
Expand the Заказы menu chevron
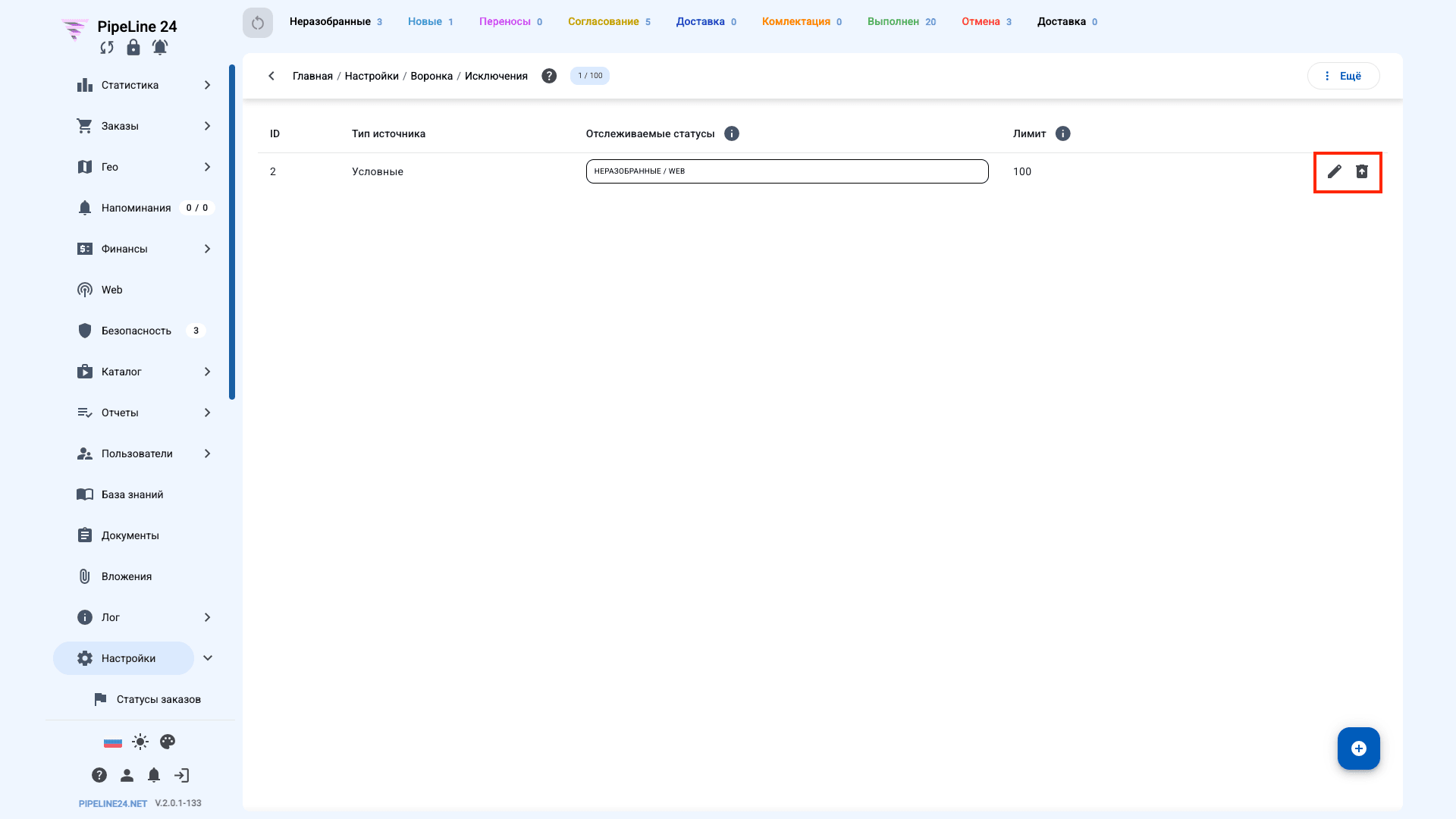point(207,126)
